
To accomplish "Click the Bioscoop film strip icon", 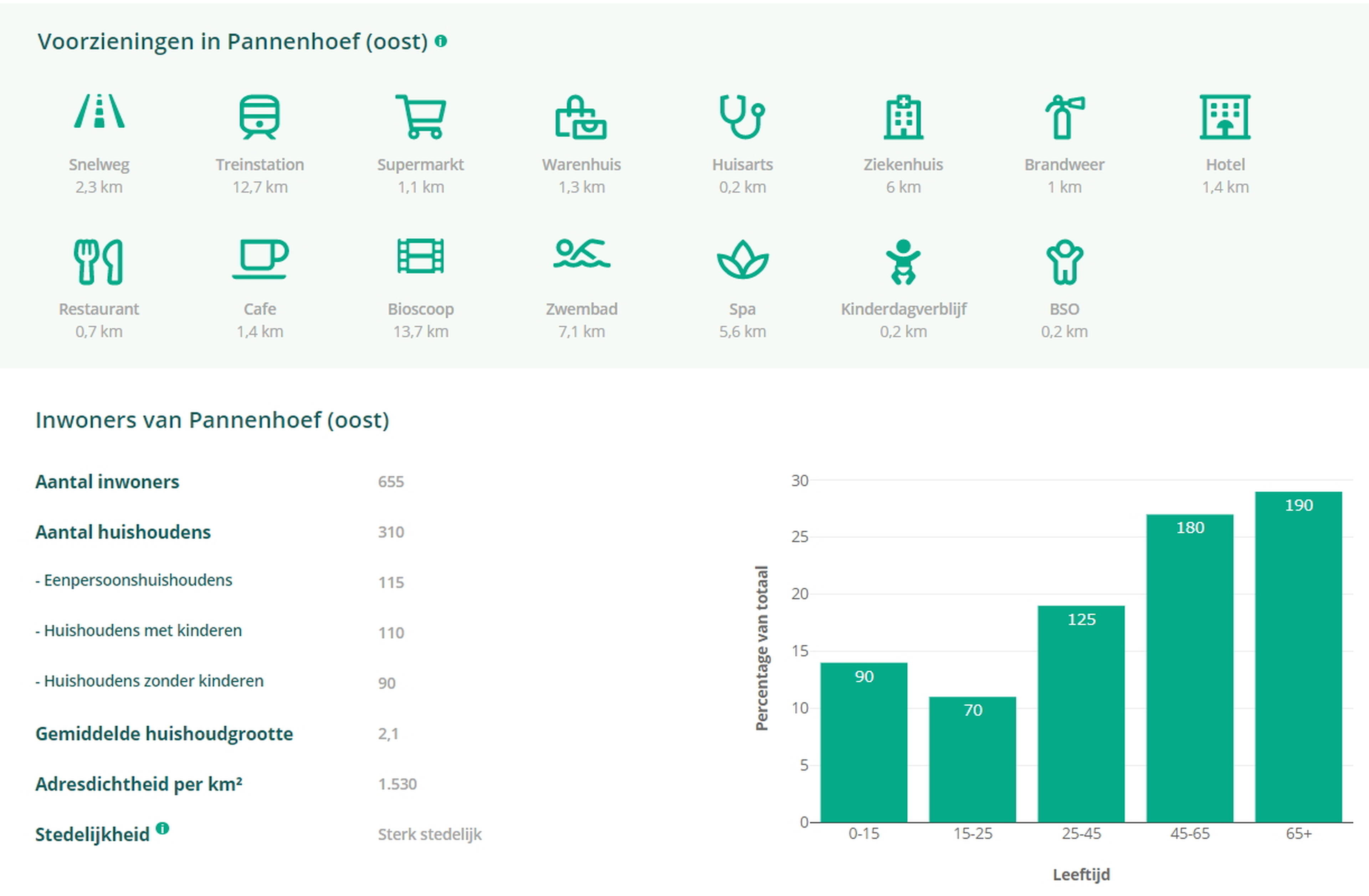I will point(420,256).
